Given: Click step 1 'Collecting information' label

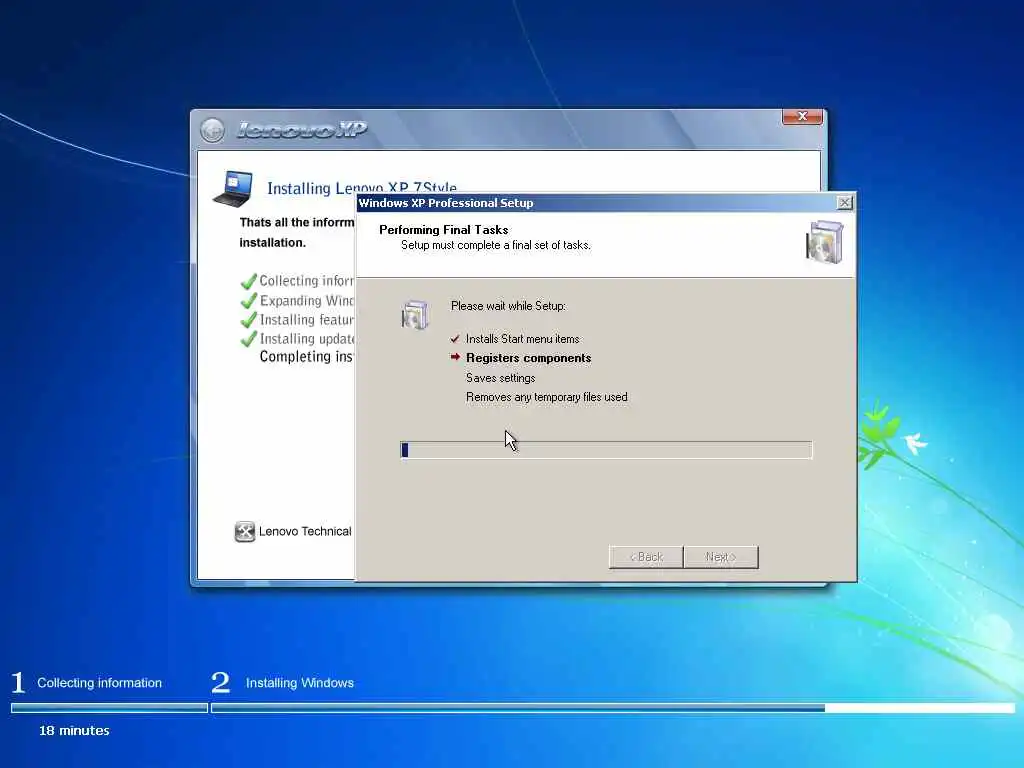Looking at the screenshot, I should coord(99,683).
